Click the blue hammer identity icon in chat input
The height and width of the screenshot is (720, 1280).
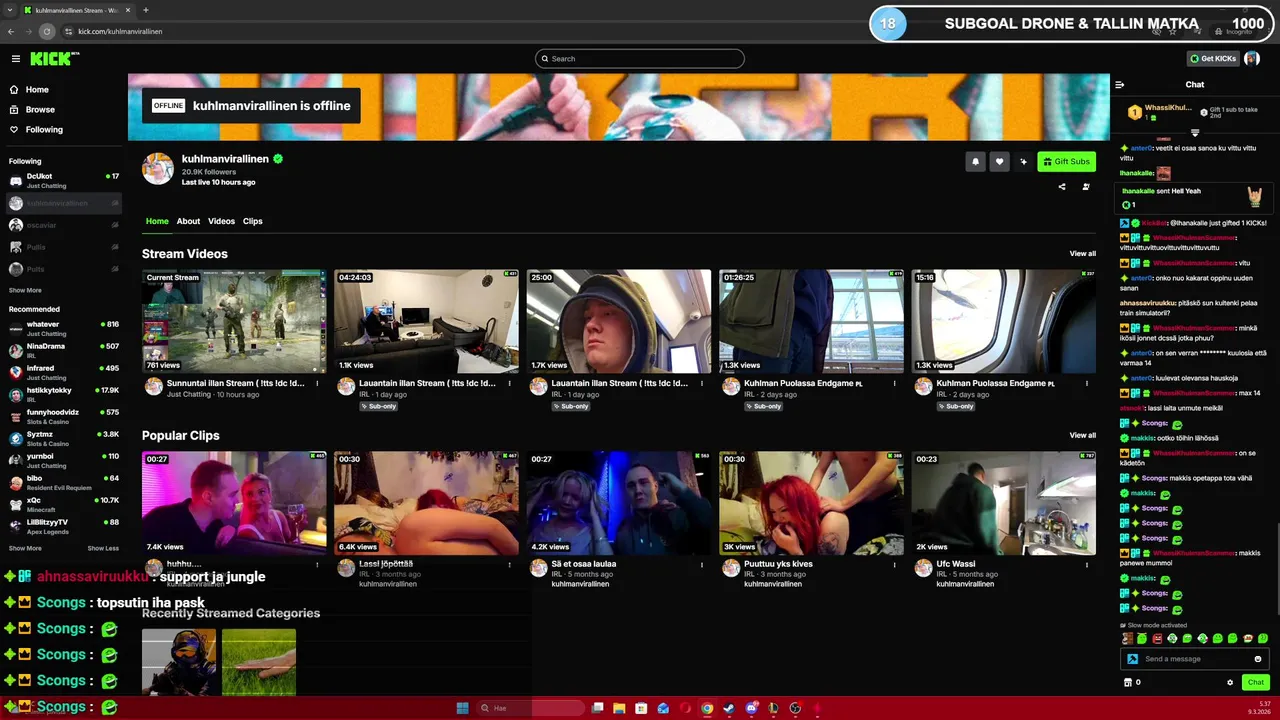tap(1132, 659)
